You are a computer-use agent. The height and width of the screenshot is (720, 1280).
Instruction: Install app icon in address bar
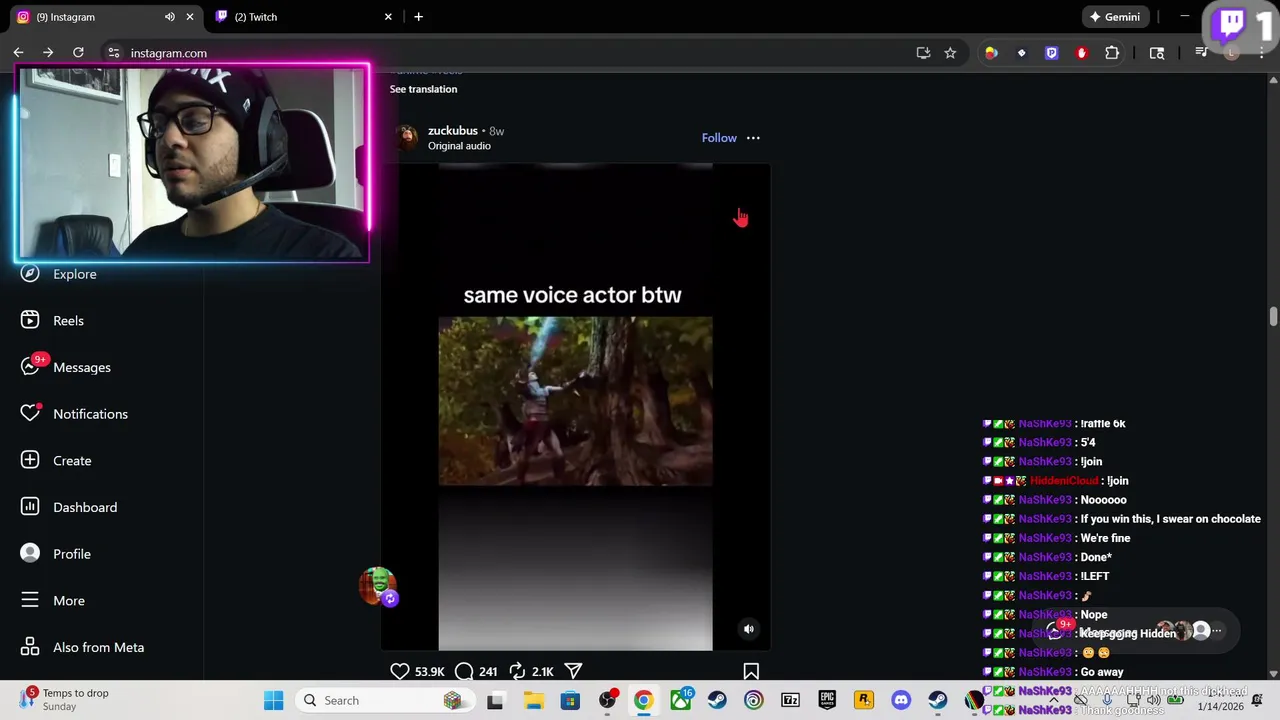pos(923,53)
